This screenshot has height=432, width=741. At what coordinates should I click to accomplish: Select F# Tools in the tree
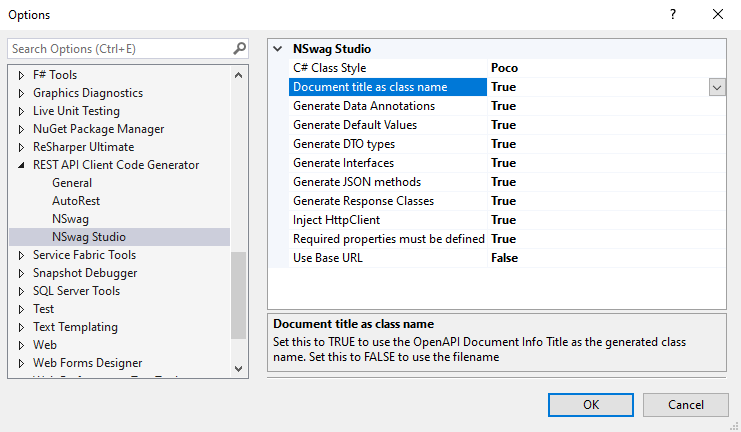pyautogui.click(x=55, y=75)
